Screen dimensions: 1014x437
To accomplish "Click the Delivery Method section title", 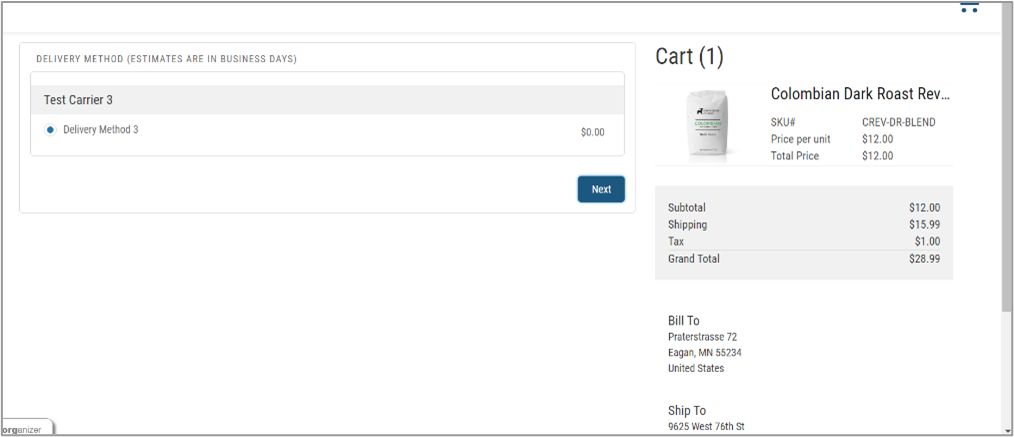I will tap(166, 59).
